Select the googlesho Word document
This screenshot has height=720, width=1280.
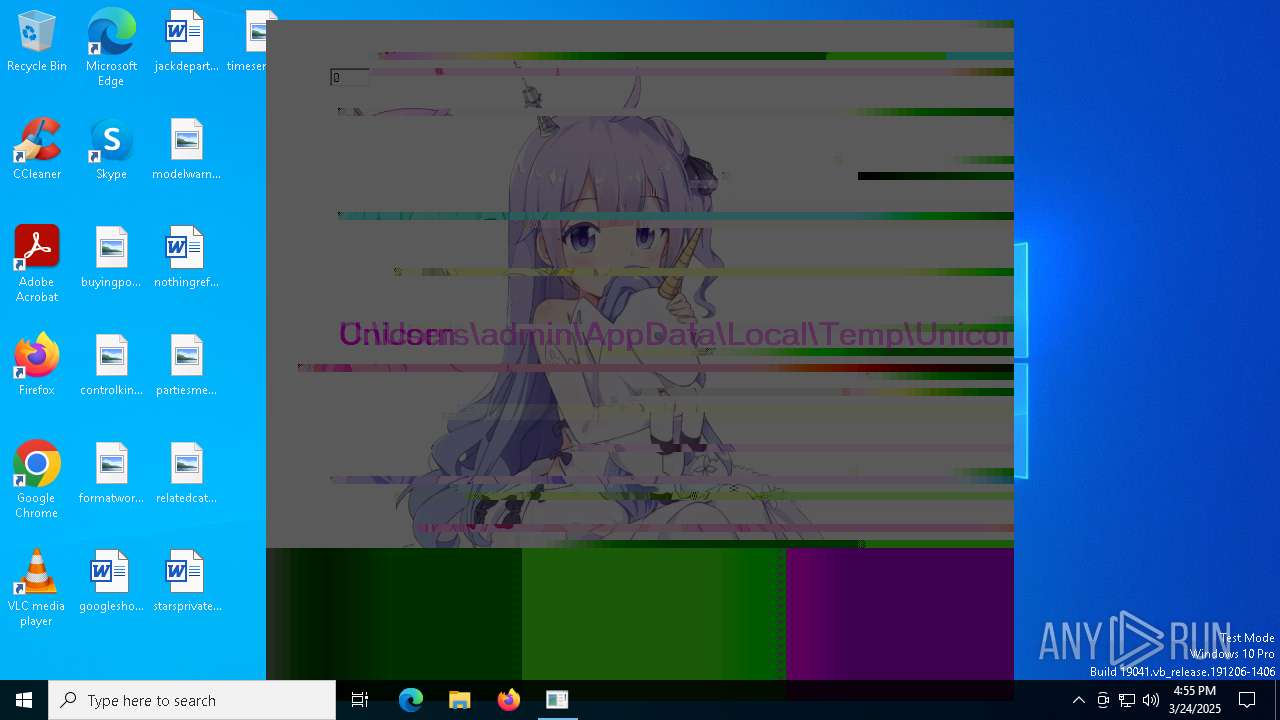[111, 581]
